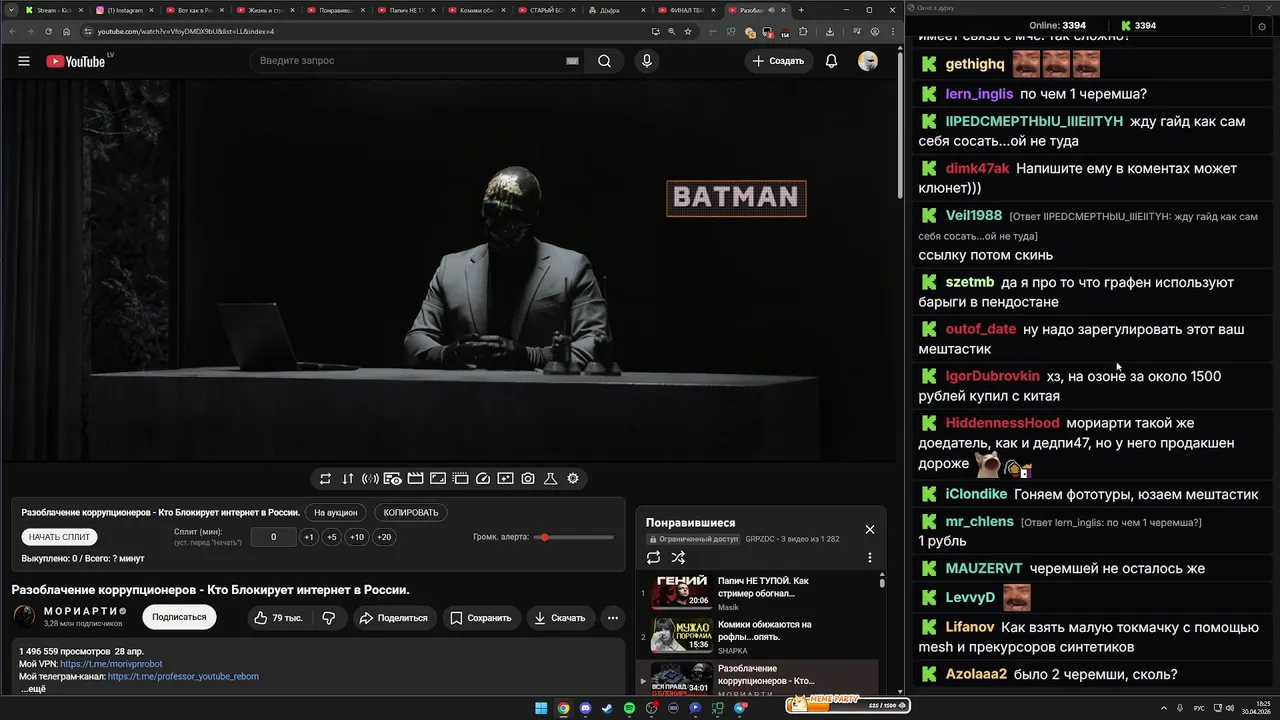Open a new Chrome tab

click(x=801, y=10)
